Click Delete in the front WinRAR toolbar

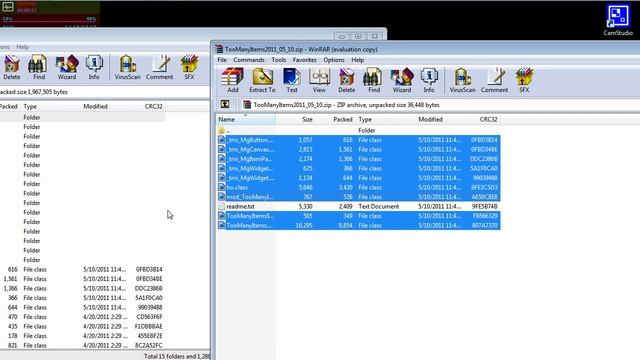pyautogui.click(x=347, y=80)
